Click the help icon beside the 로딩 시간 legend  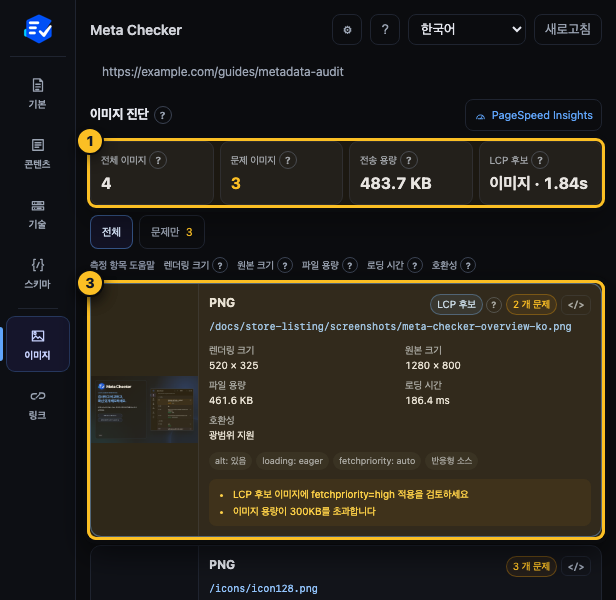415,266
